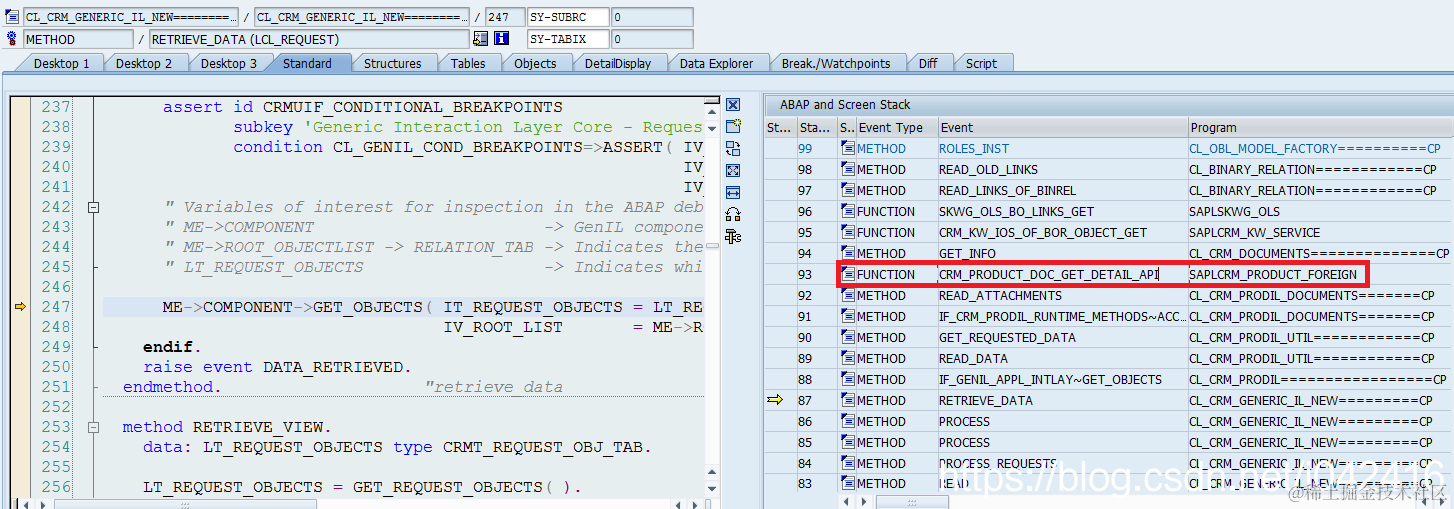This screenshot has width=1454, height=509.
Task: Select READ_ATTACHMENTS event in stack
Action: point(1000,295)
